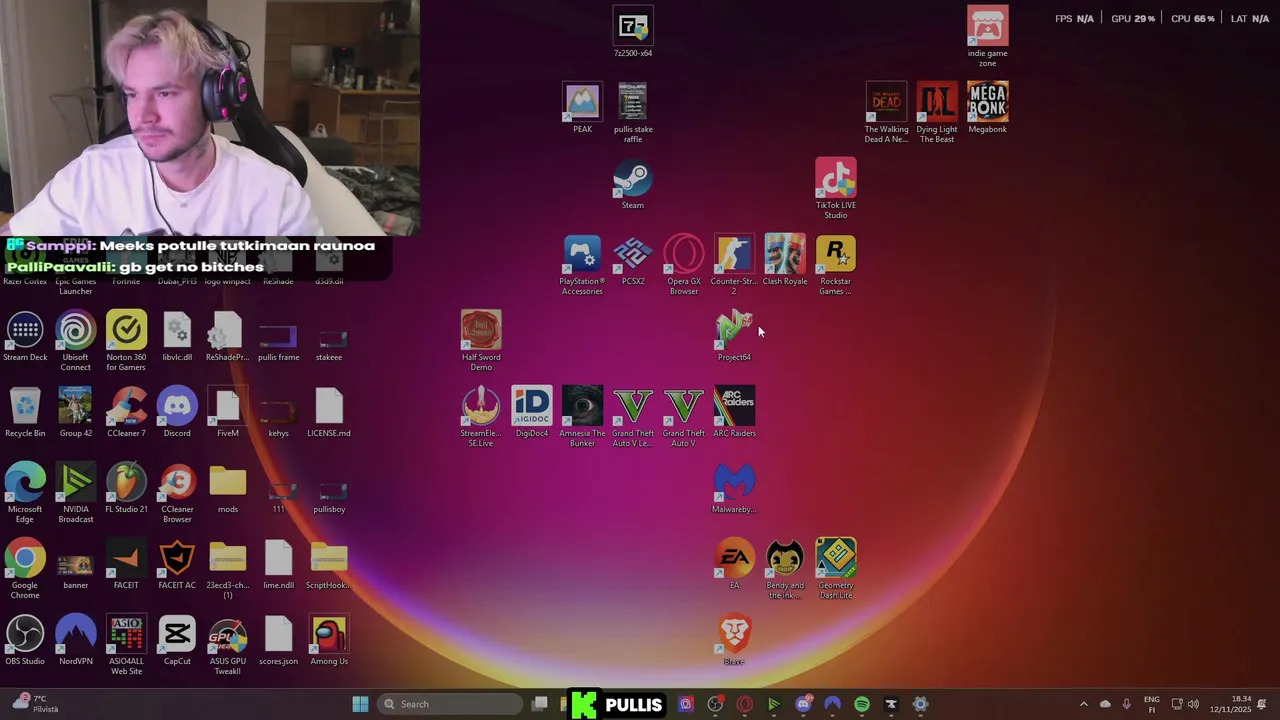Launch the PEAK game shortcut
Viewport: 1280px width, 720px height.
(582, 109)
